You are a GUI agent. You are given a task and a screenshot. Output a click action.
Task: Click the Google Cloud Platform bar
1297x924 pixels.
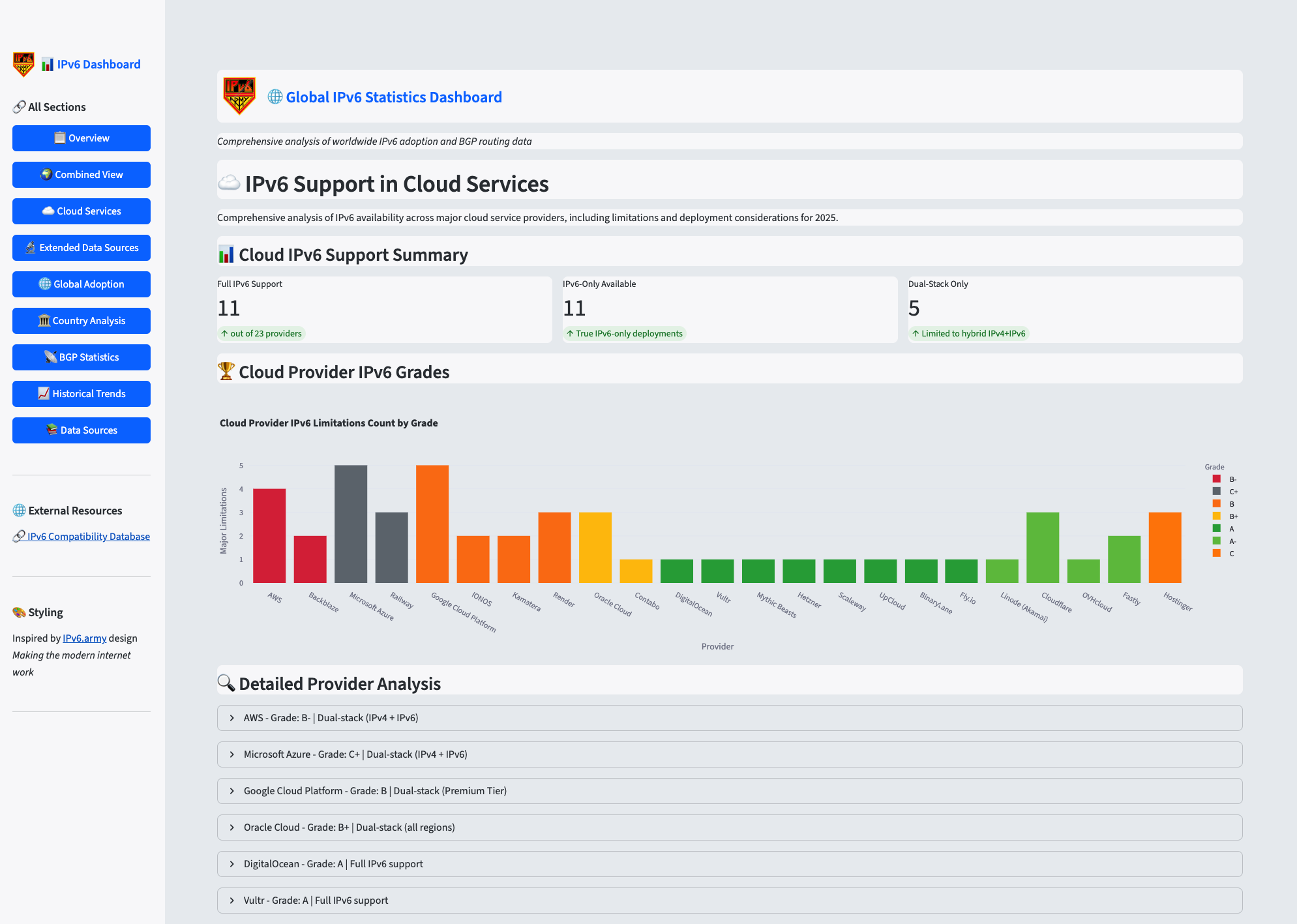click(432, 524)
